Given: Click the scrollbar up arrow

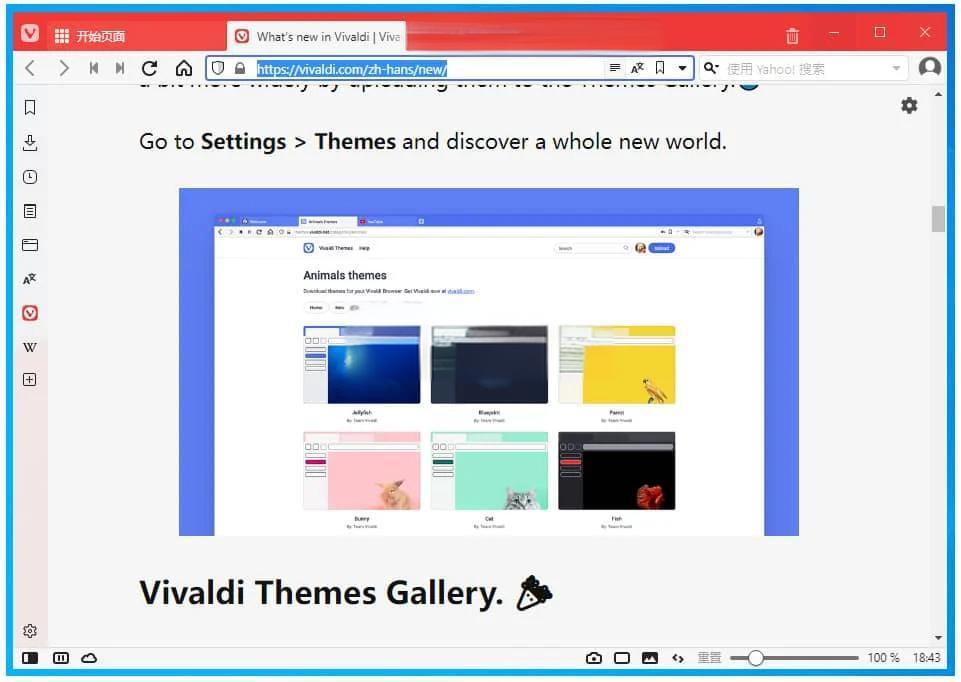Looking at the screenshot, I should click(x=938, y=94).
